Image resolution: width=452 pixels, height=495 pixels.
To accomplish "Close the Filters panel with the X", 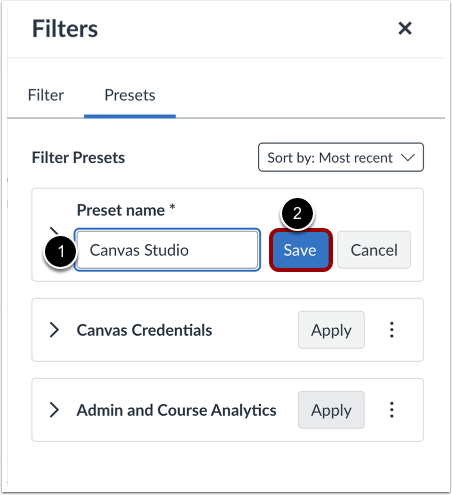I will [x=405, y=28].
